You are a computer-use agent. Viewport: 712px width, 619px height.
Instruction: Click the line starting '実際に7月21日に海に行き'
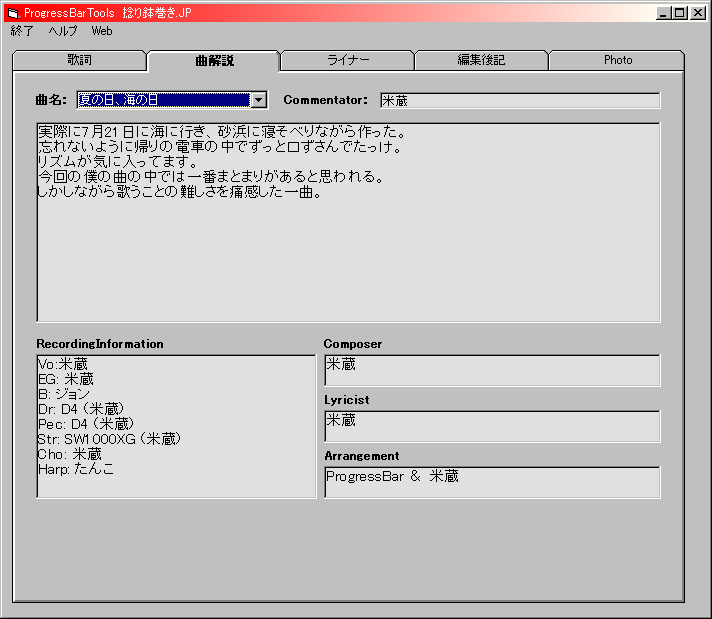tap(222, 132)
